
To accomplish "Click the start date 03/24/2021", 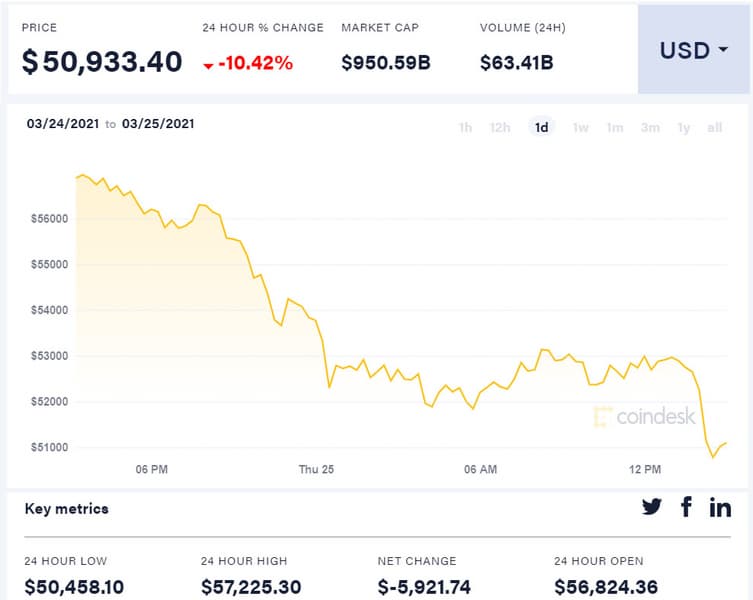I will [x=62, y=124].
